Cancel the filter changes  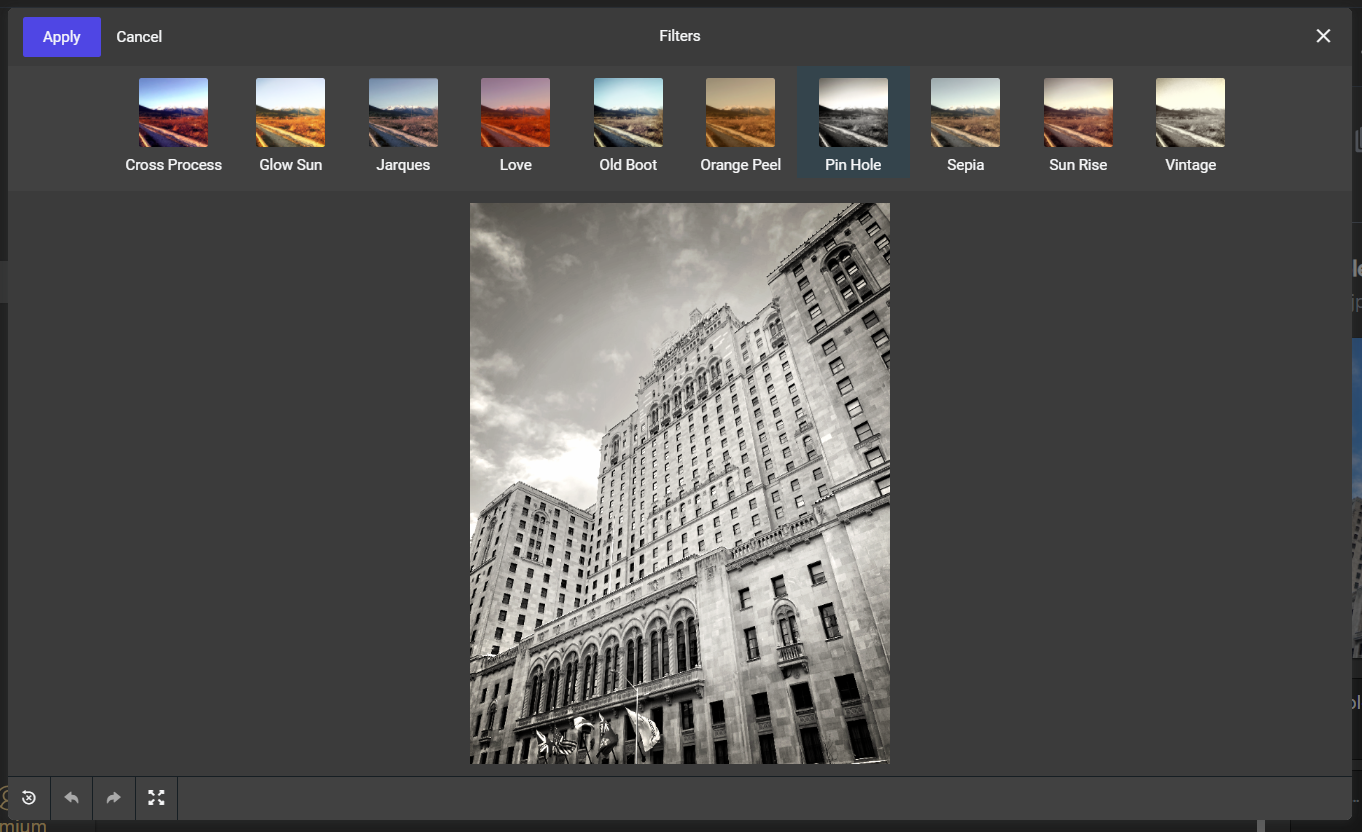click(139, 37)
